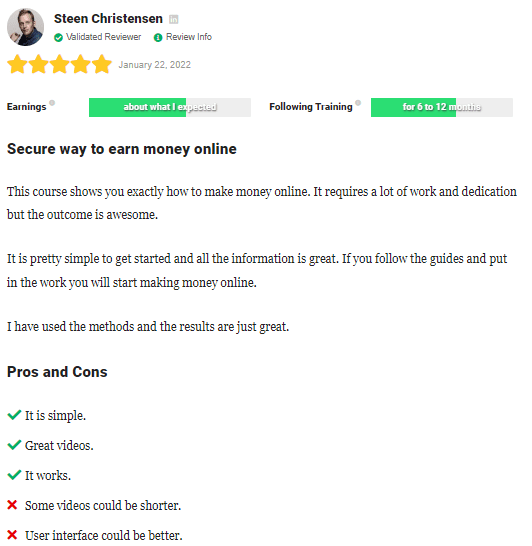The height and width of the screenshot is (546, 532).
Task: Click the first yellow rating star
Action: [x=17, y=64]
